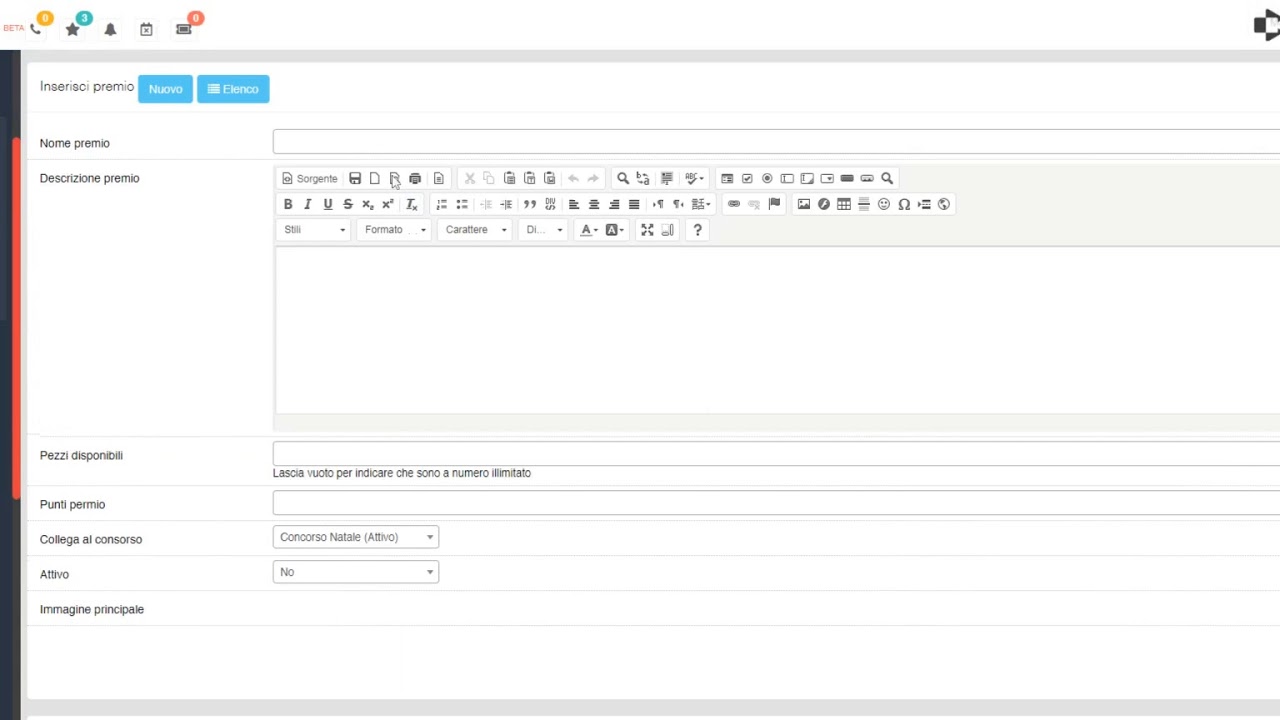Toggle Italic formatting
Screen dimensions: 1280x720
[308, 204]
